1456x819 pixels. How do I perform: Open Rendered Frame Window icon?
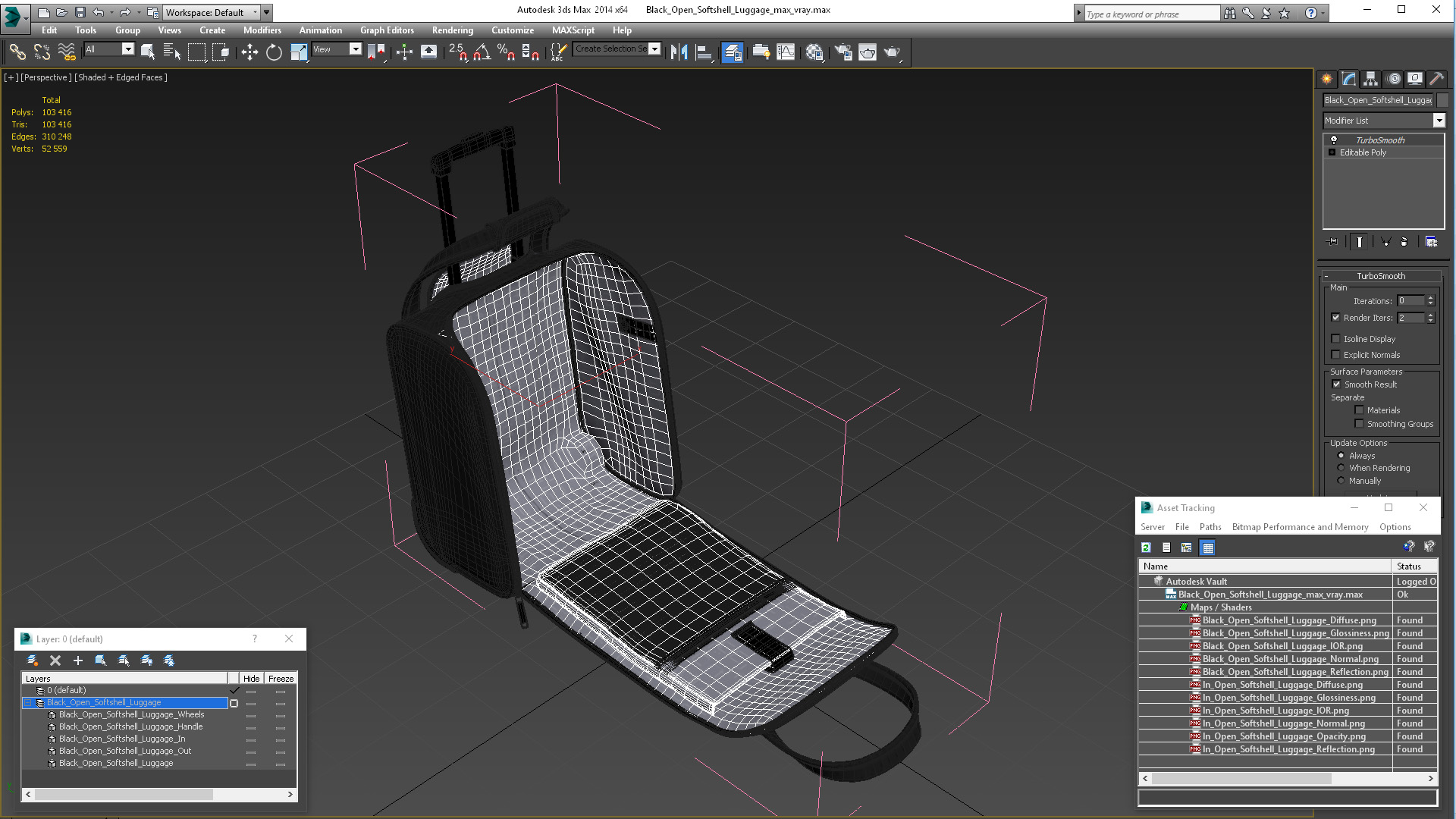868,52
